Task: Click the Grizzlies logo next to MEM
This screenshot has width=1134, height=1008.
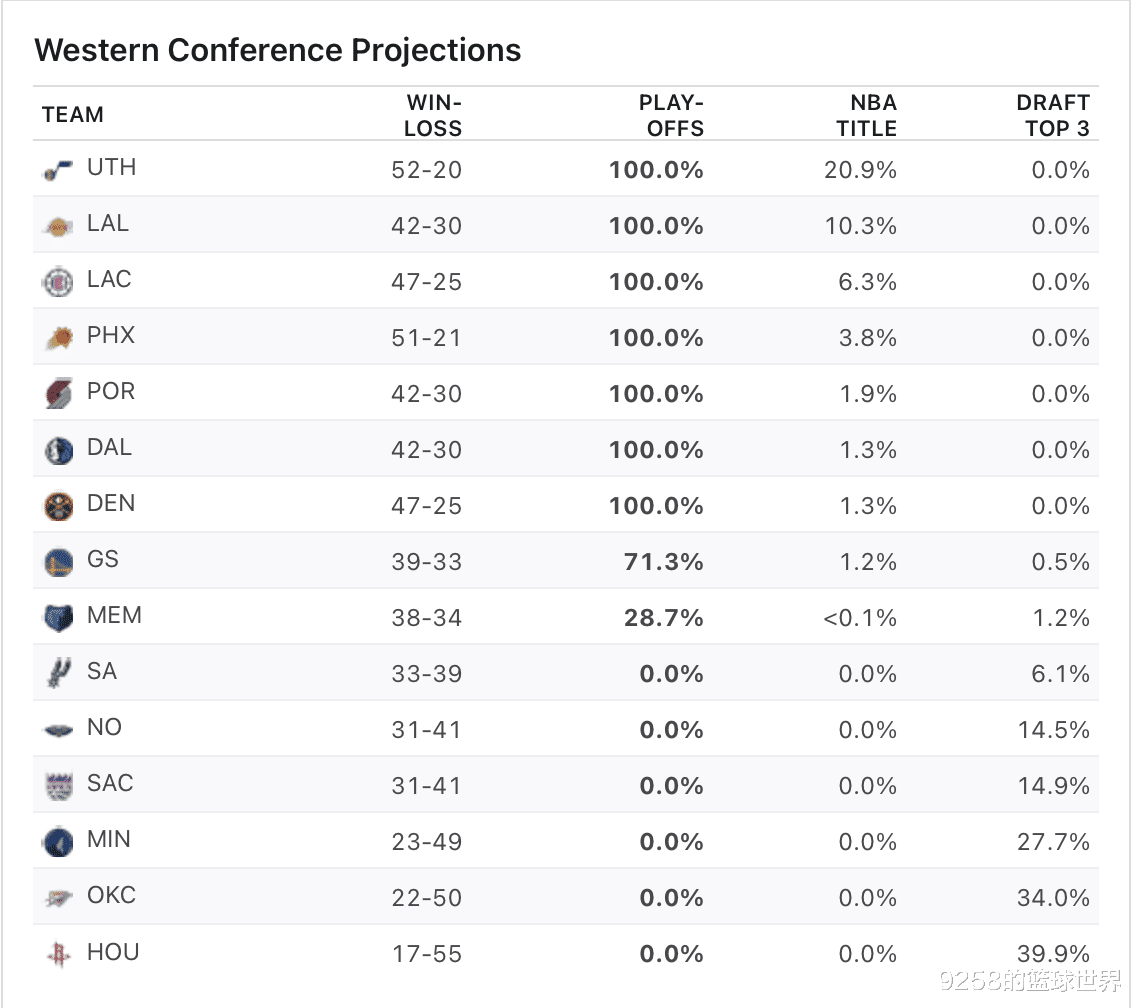Action: pos(59,618)
